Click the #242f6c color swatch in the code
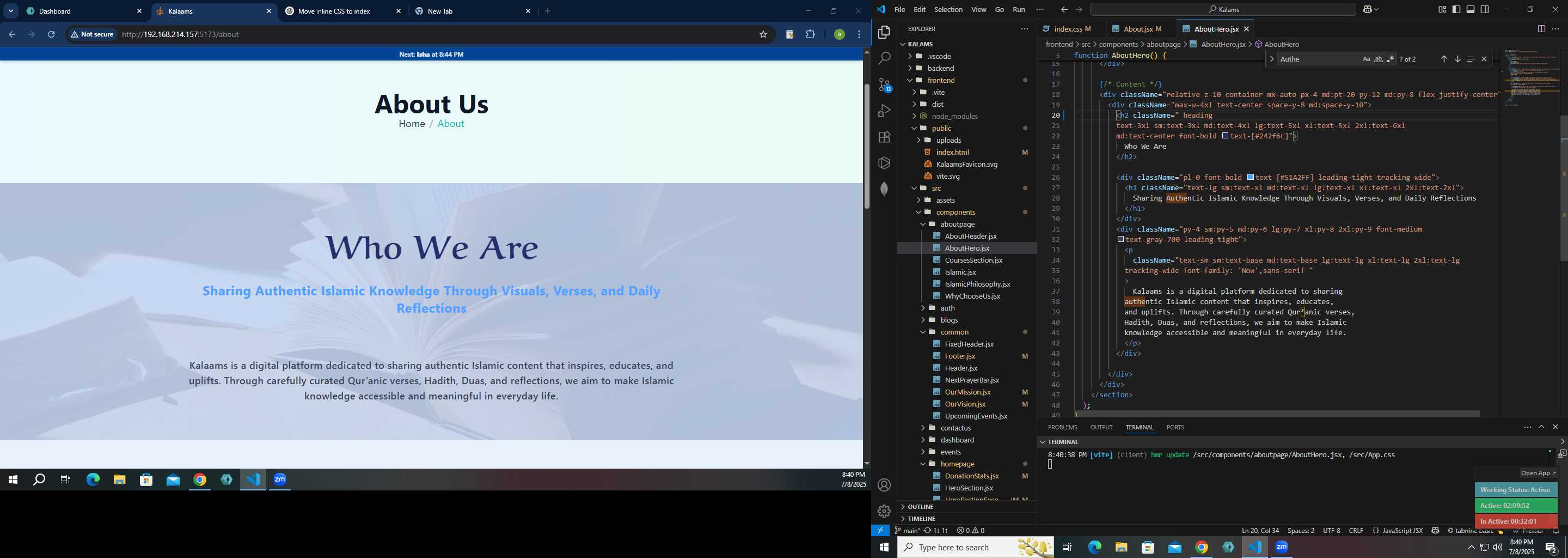The width and height of the screenshot is (1568, 558). point(1227,136)
